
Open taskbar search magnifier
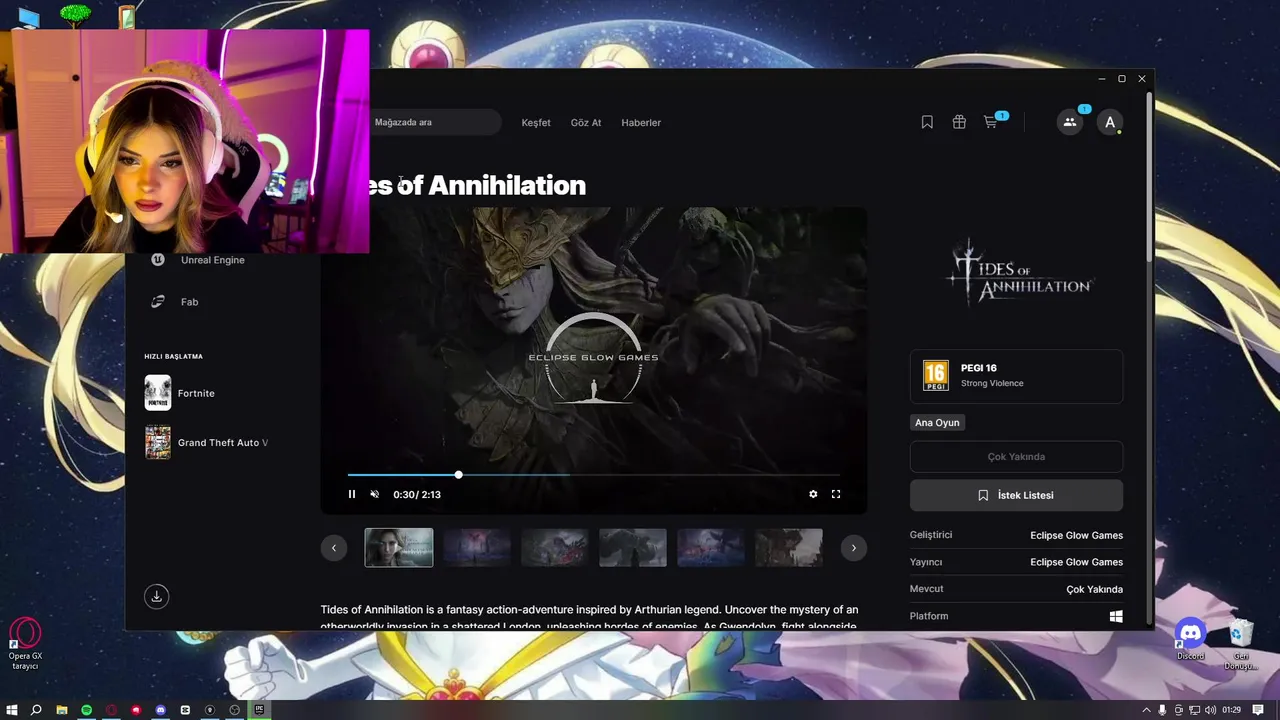click(36, 710)
